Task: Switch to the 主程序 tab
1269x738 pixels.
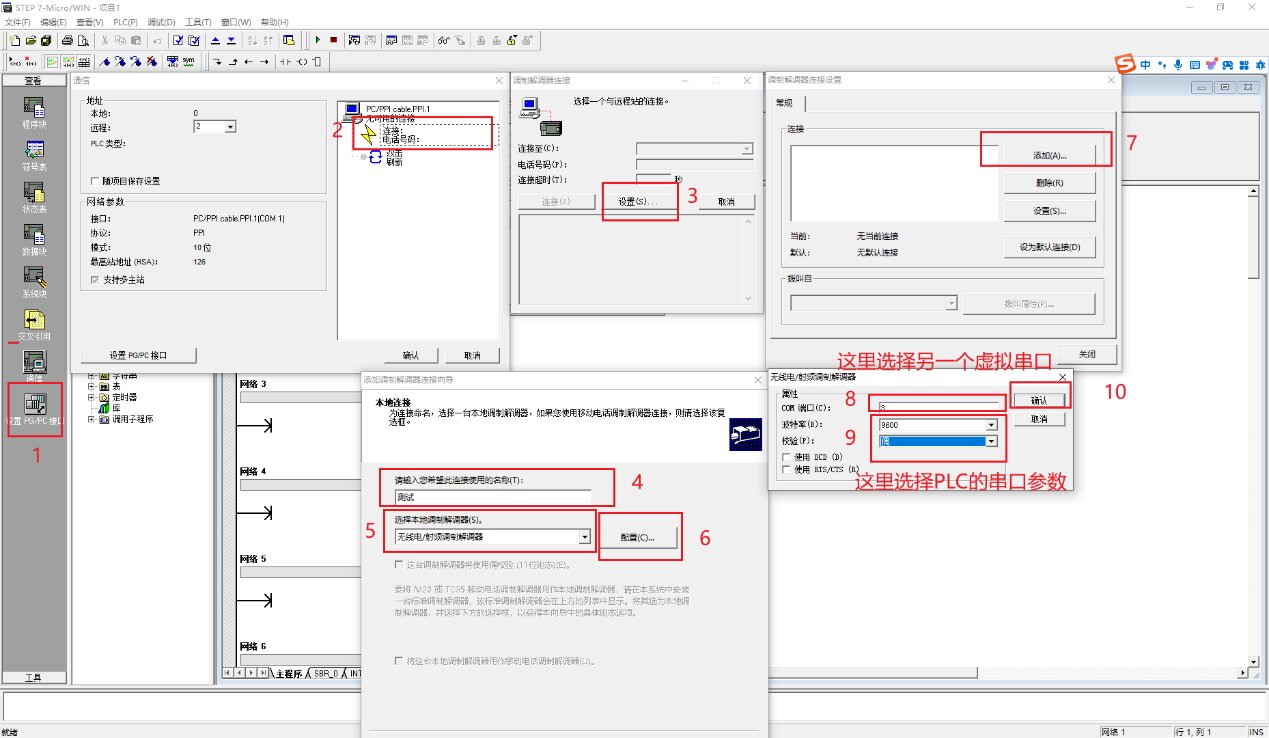Action: tap(288, 673)
